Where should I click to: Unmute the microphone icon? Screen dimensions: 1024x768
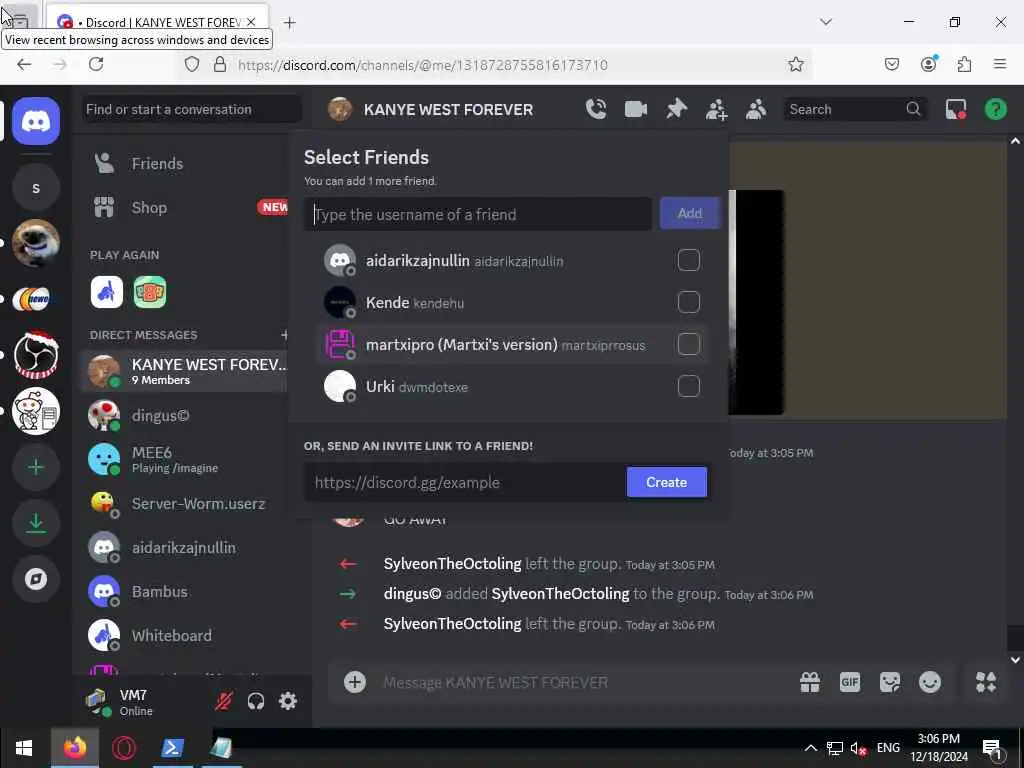(224, 701)
